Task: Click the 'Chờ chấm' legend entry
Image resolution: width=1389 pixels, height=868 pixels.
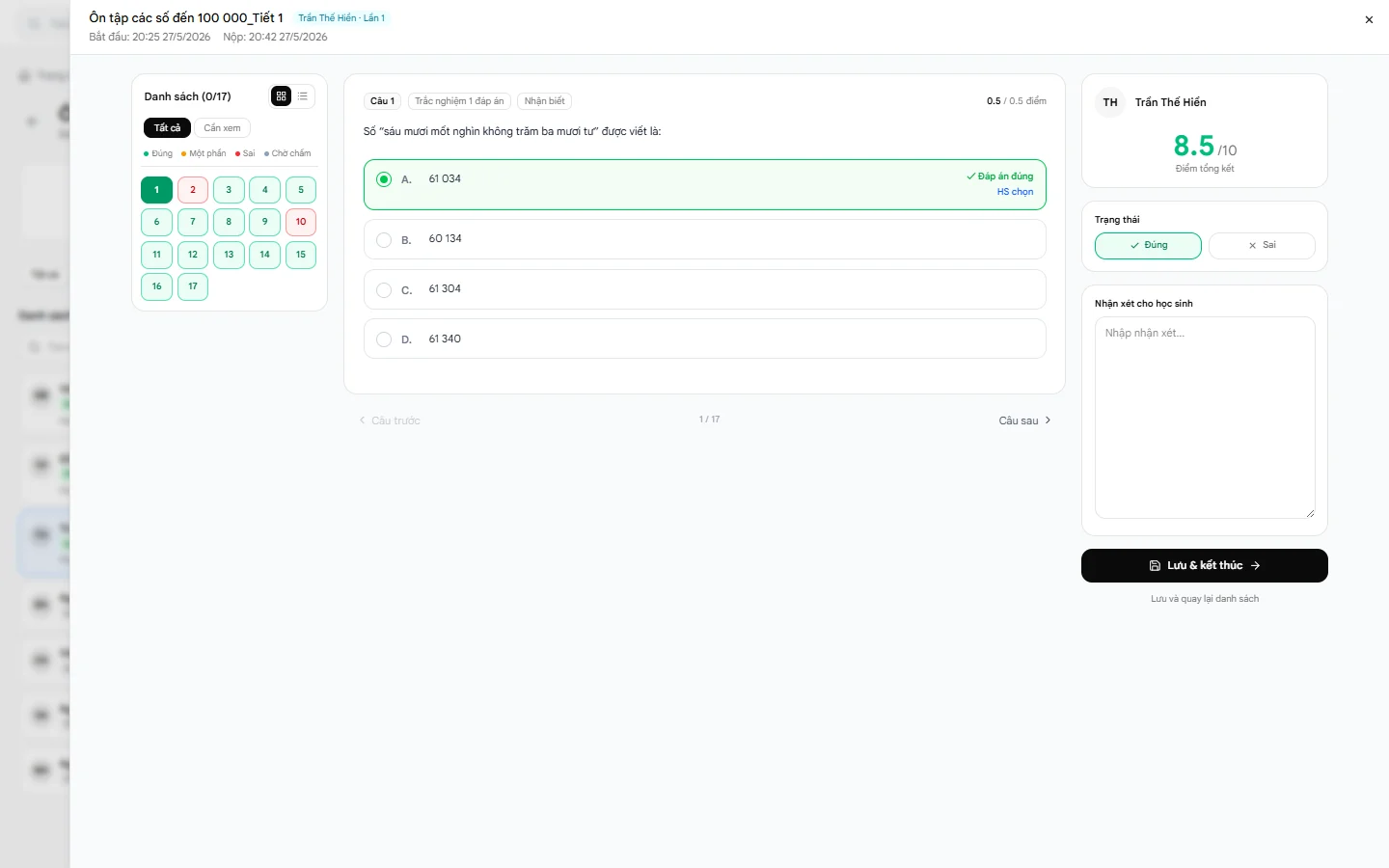Action: coord(287,153)
